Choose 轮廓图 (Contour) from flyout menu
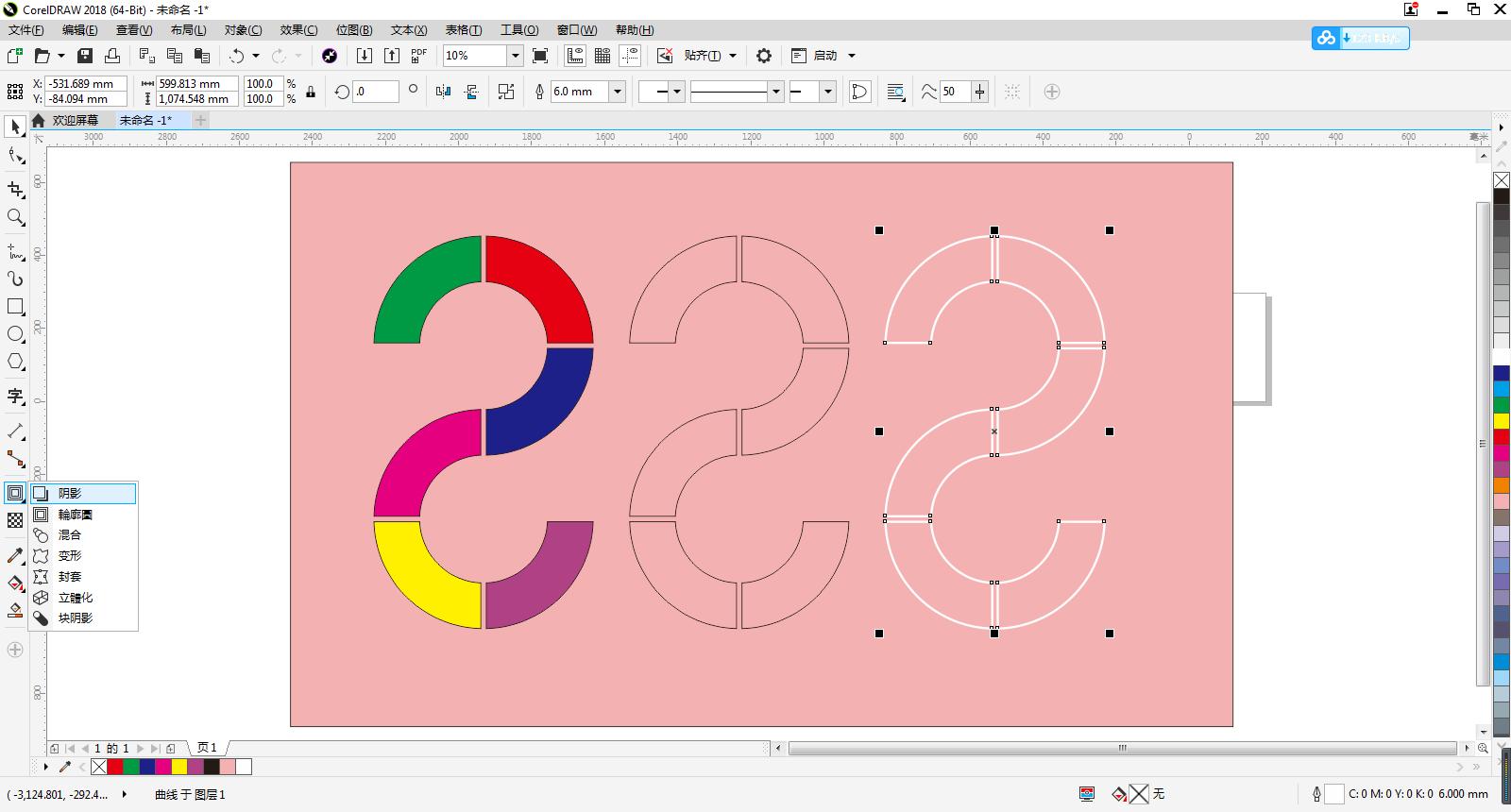 tap(75, 515)
